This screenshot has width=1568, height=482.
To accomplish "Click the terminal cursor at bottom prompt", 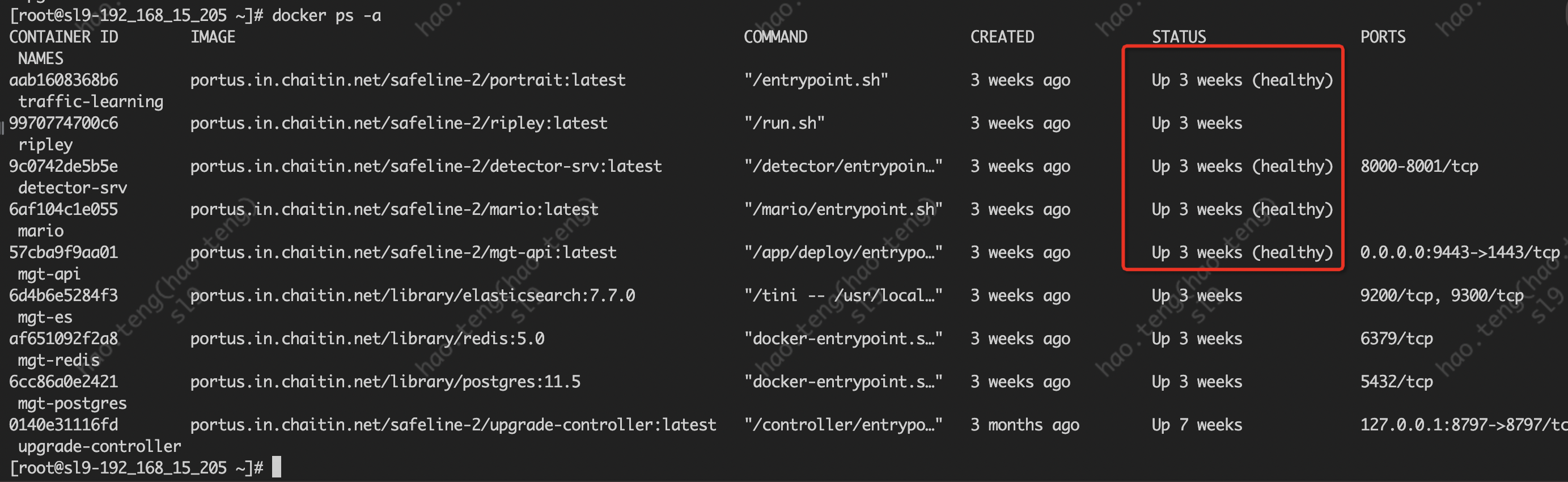I will pos(276,467).
